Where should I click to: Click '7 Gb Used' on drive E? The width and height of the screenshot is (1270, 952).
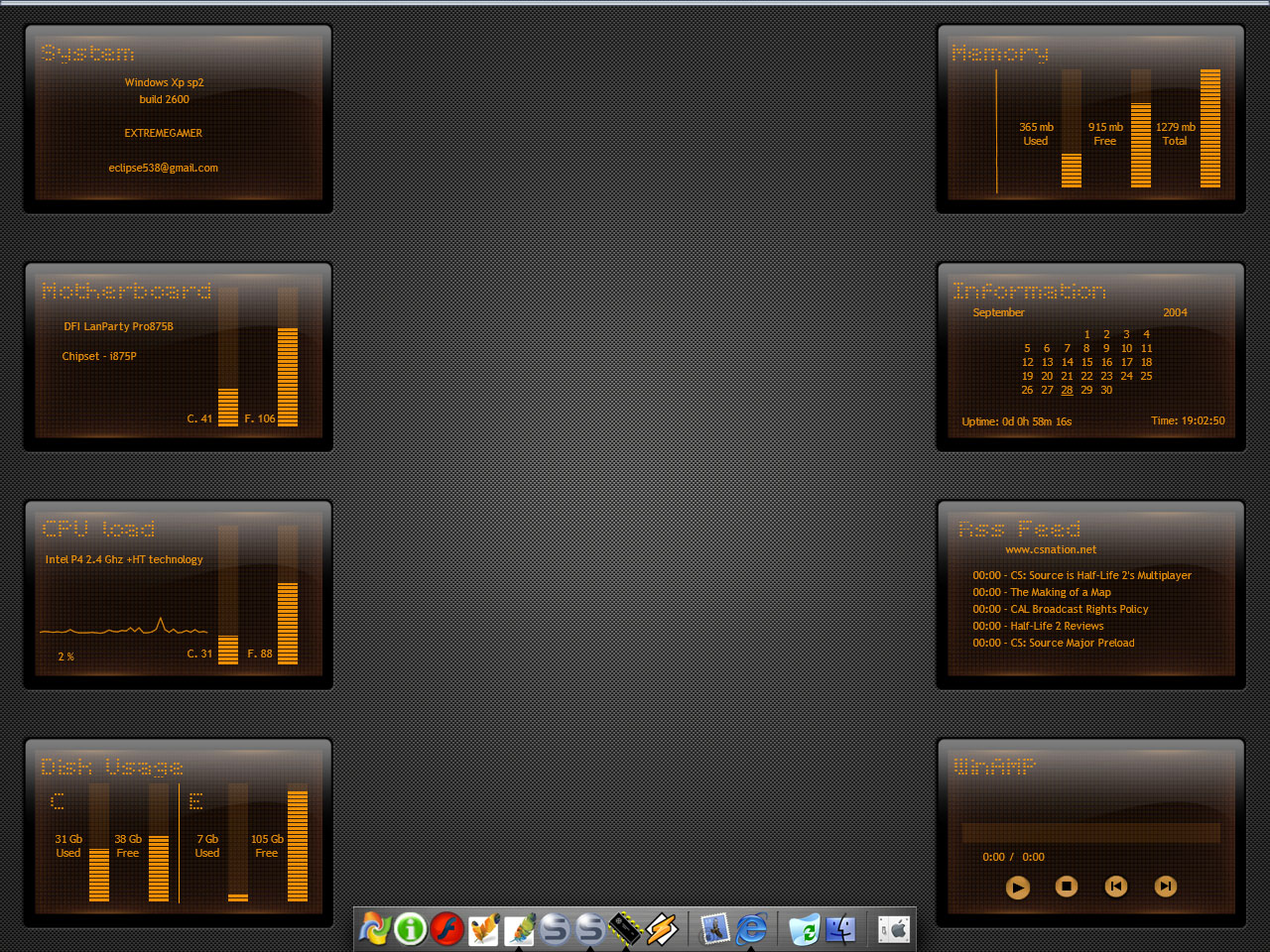207,846
